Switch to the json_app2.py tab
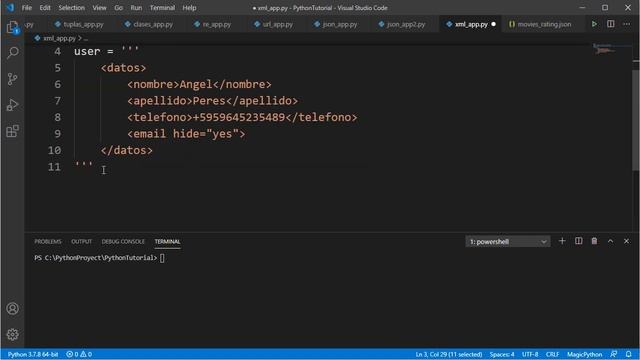Screen dimensions: 640x360 click(402, 24)
